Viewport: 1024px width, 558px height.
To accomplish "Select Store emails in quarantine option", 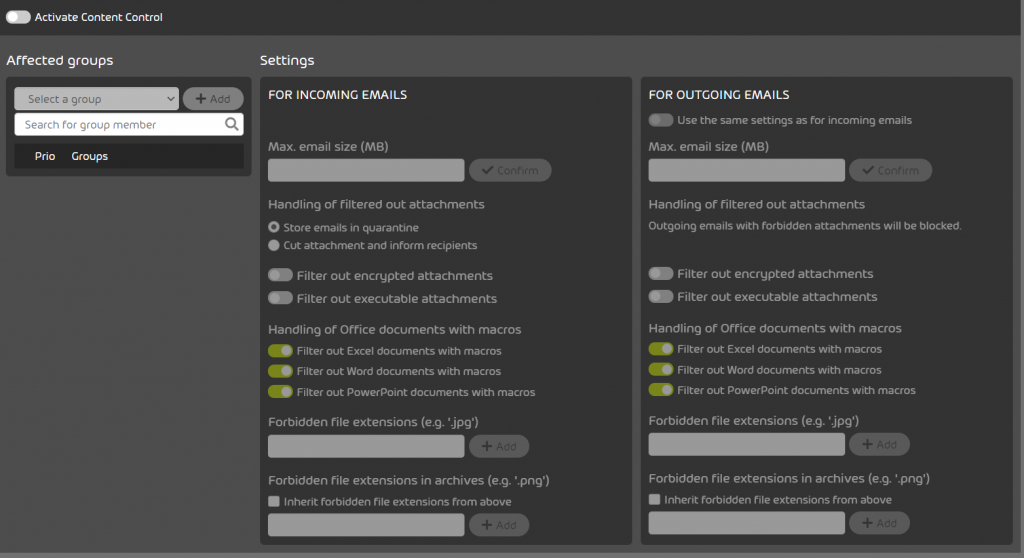I will (x=274, y=227).
